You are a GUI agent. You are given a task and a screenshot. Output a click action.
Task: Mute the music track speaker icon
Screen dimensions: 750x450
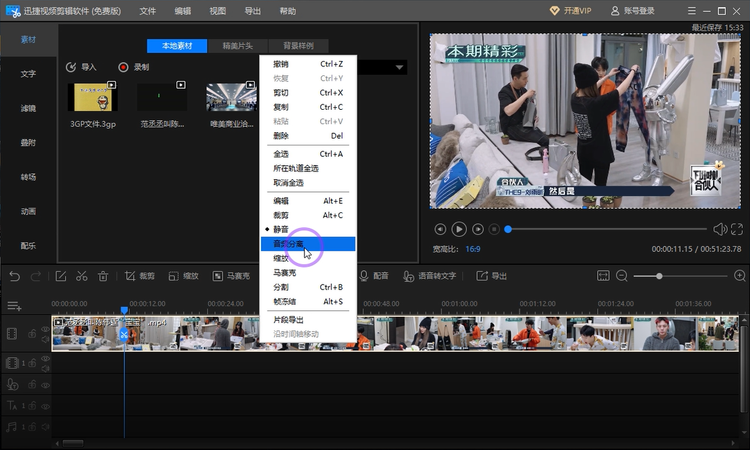[45, 427]
